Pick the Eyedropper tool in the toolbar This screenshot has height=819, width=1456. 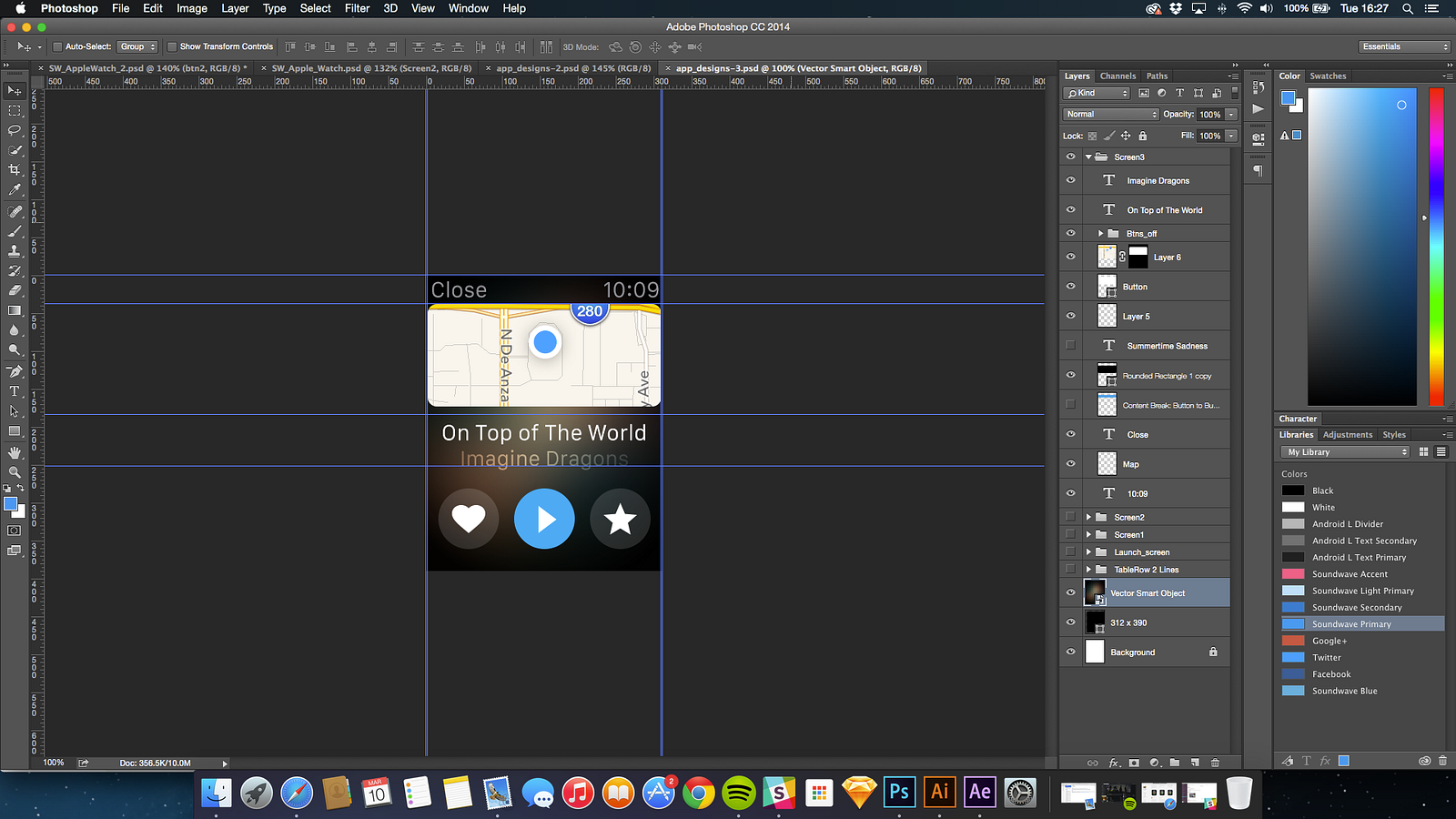pos(15,190)
